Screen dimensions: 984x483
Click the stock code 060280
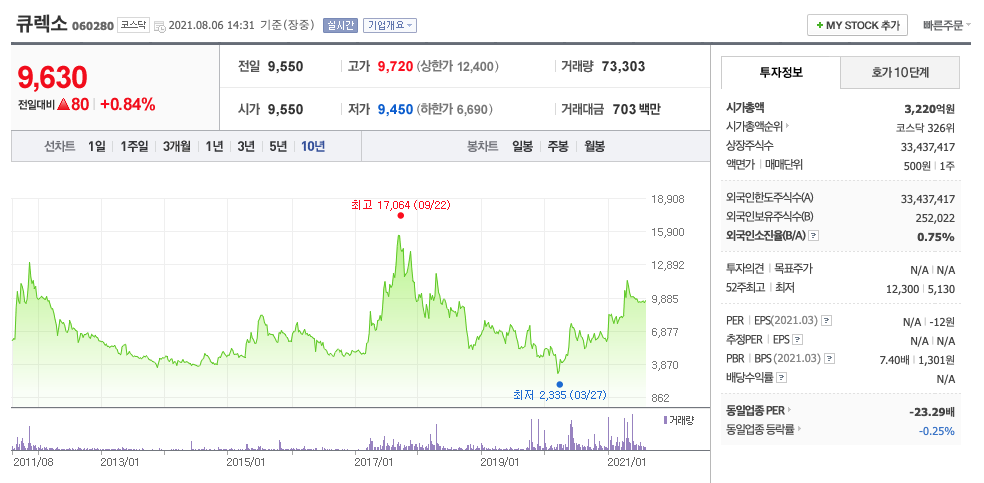[93, 26]
